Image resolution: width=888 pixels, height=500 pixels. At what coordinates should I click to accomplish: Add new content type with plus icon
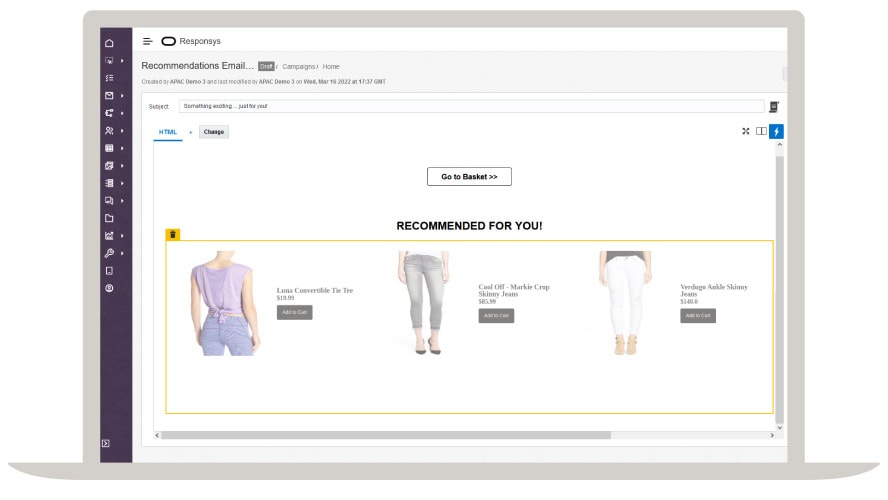point(191,133)
